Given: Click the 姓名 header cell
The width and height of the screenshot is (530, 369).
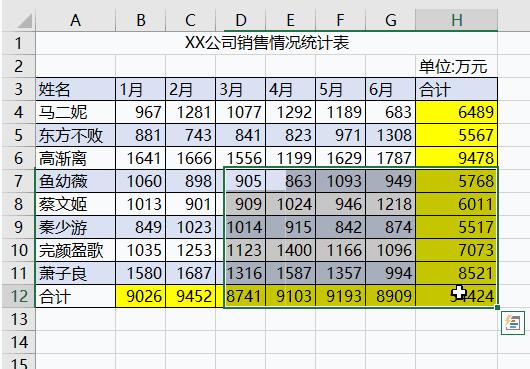Looking at the screenshot, I should 75,89.
